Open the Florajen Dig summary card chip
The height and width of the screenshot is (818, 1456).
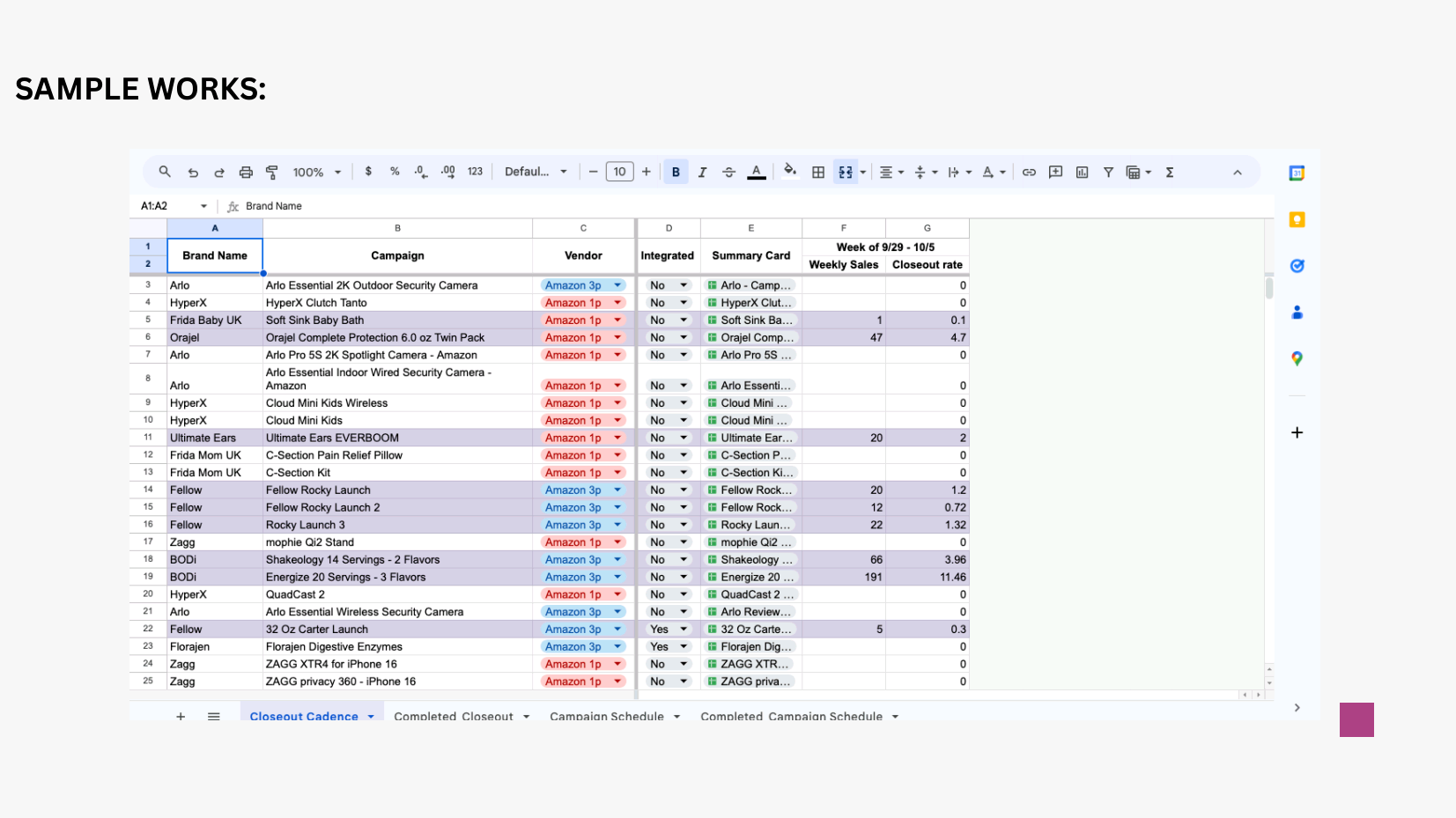pos(751,647)
